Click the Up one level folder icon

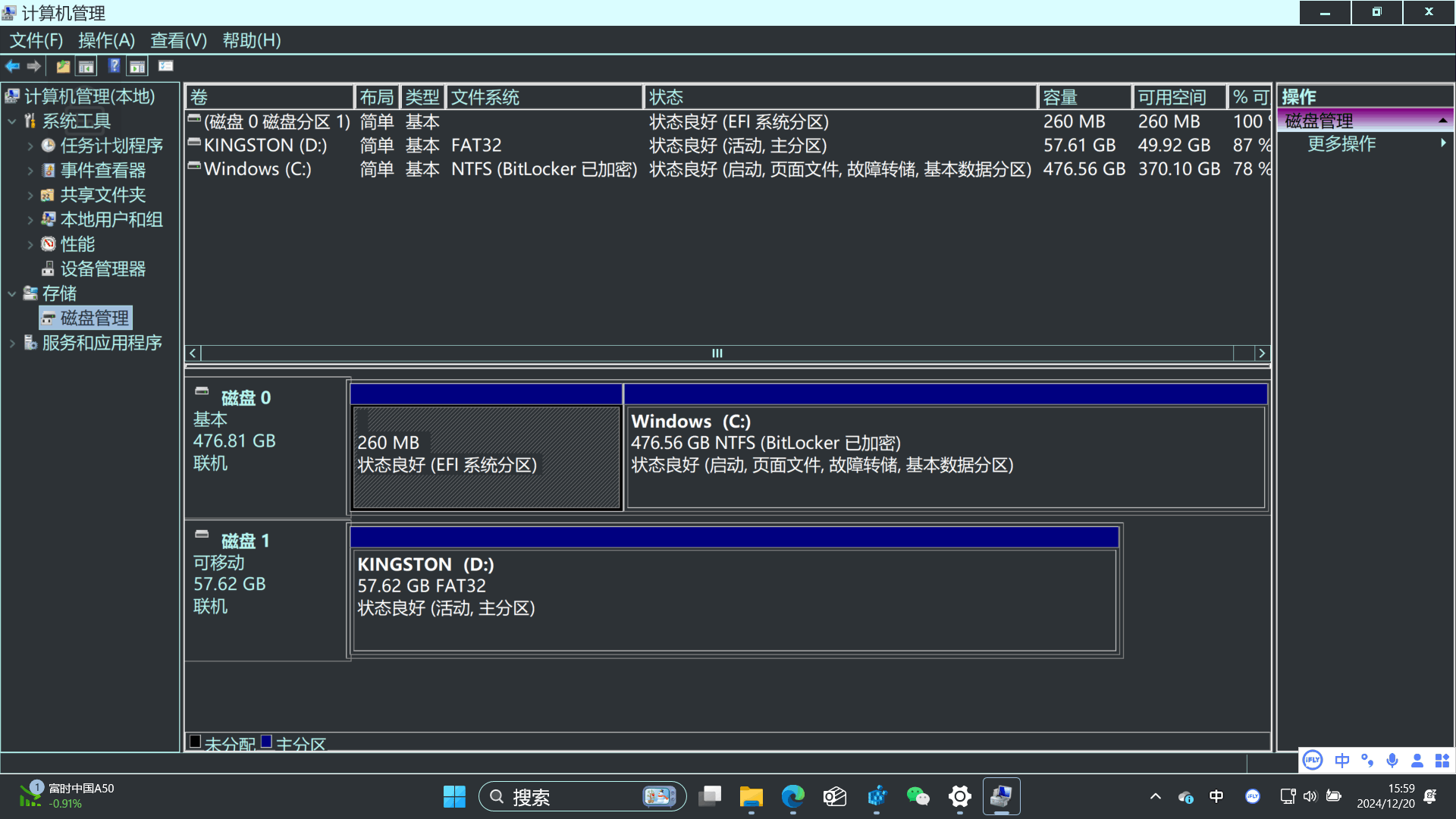[x=63, y=67]
